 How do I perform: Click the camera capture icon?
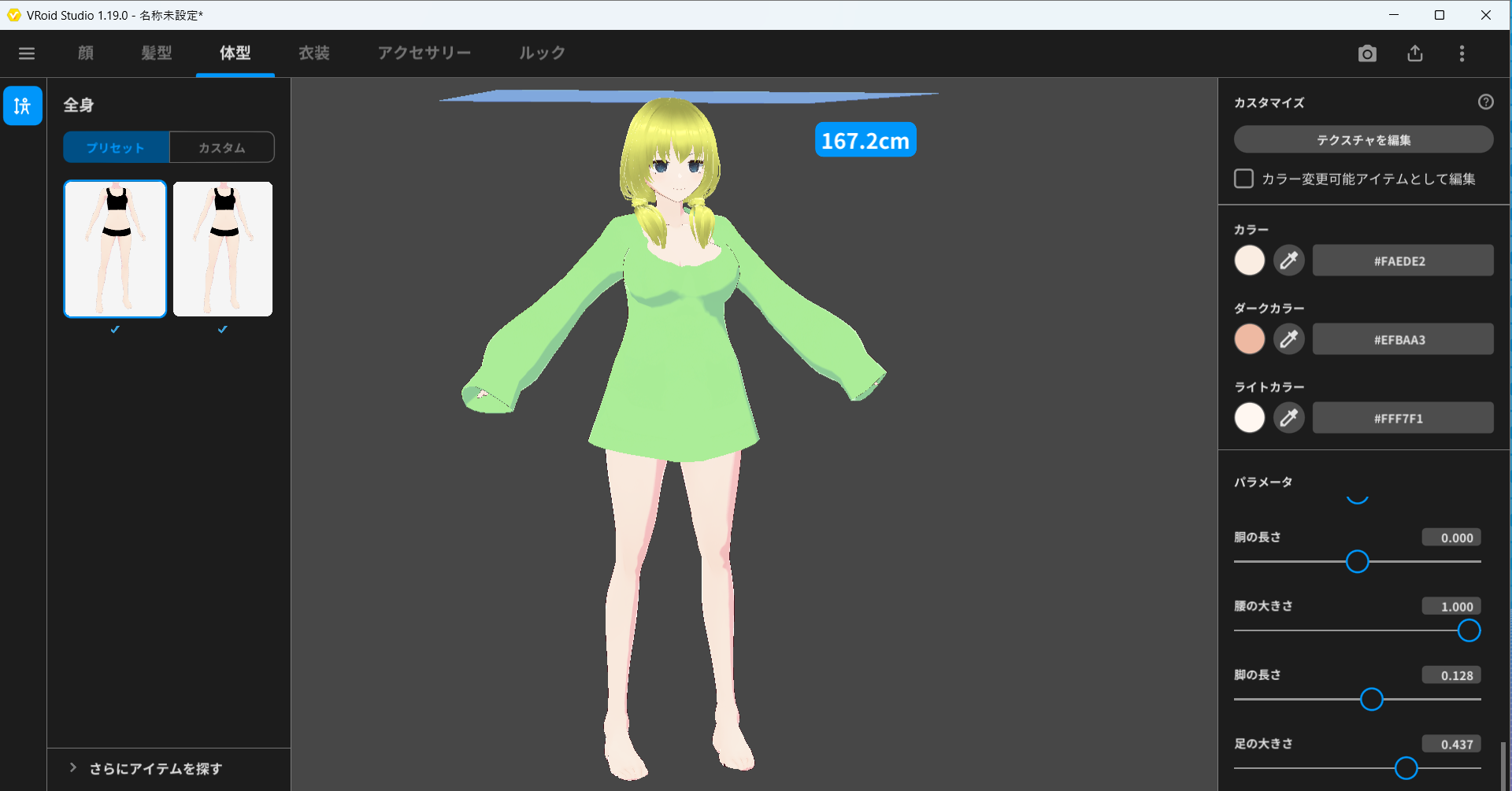(x=1367, y=54)
